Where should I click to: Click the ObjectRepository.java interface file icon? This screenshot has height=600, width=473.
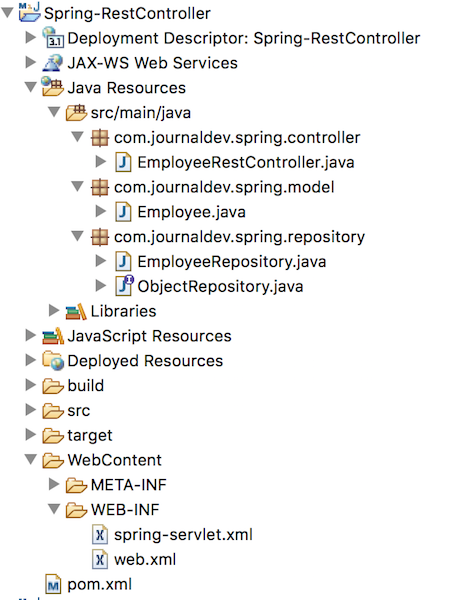point(124,286)
